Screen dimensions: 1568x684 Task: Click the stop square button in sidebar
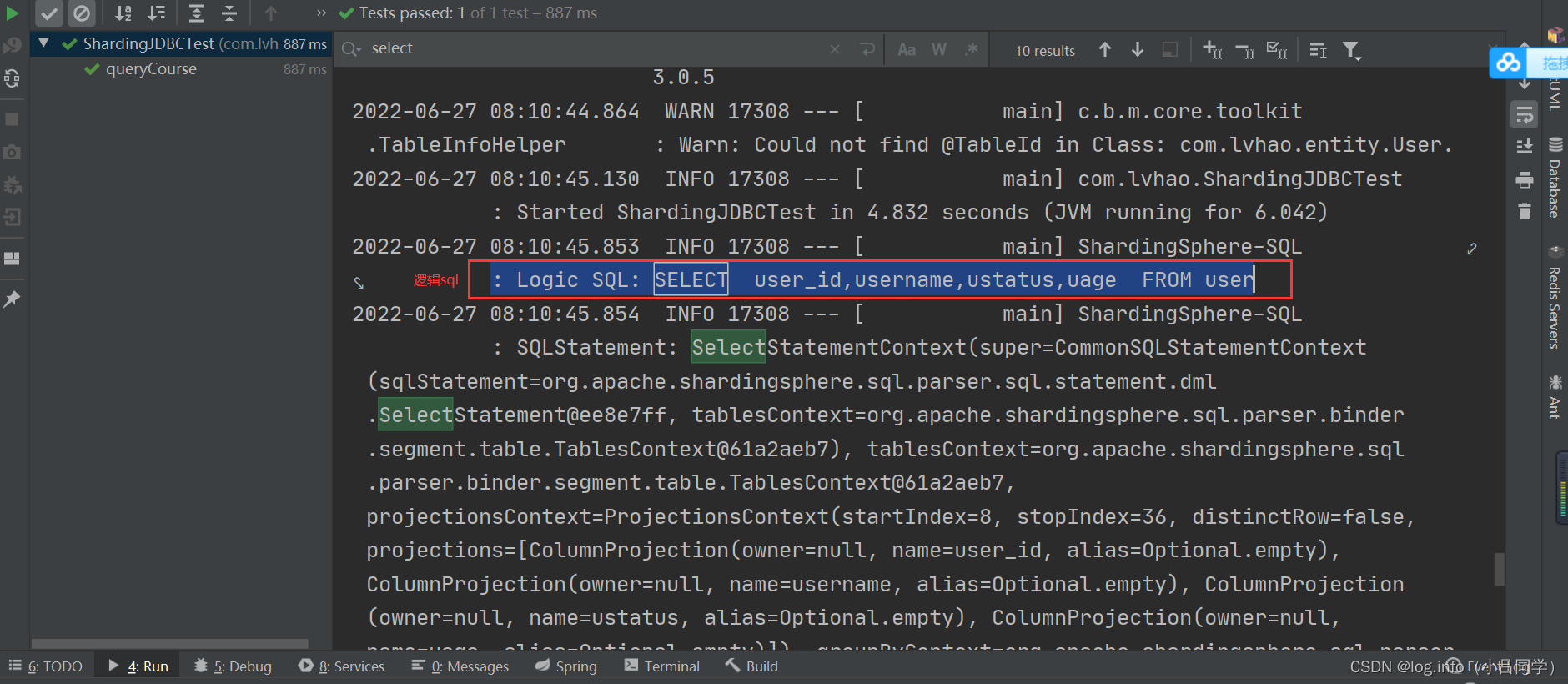tap(12, 119)
